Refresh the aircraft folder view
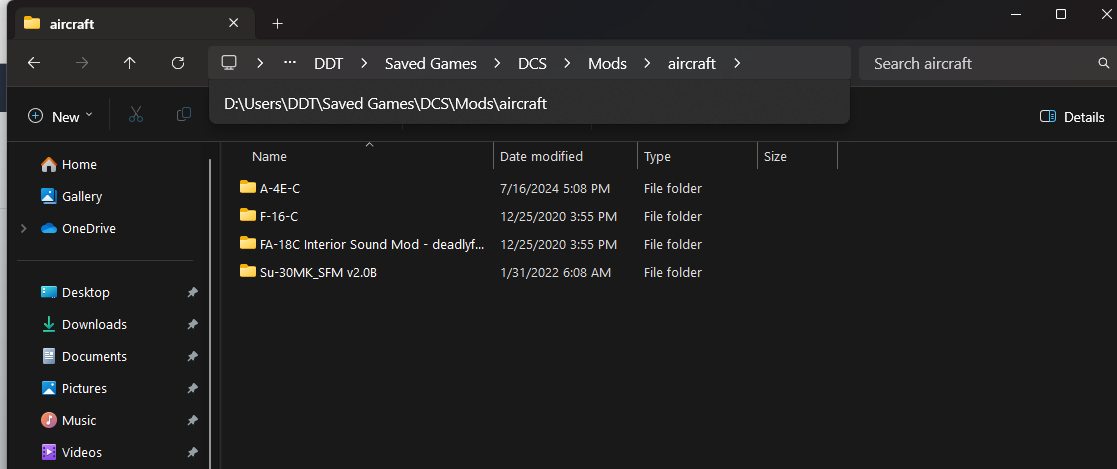1117x469 pixels. coord(178,63)
